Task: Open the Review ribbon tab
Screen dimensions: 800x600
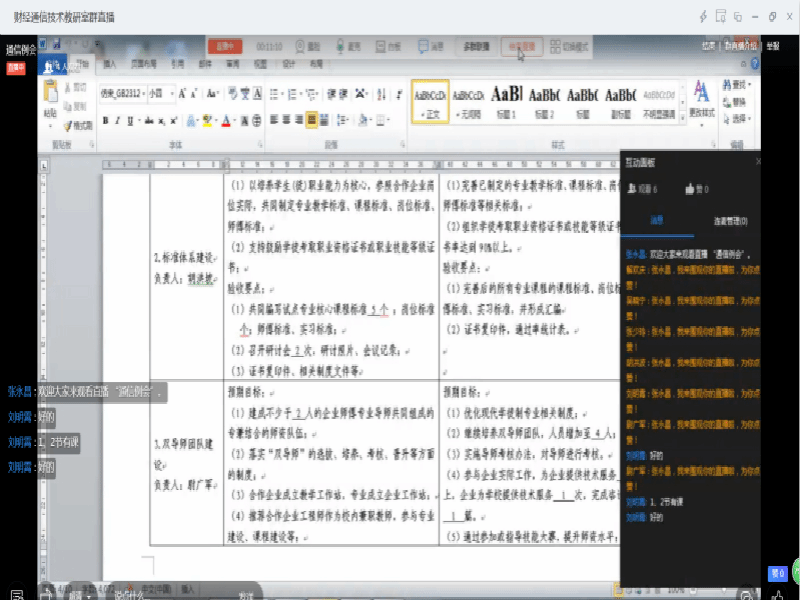Action: click(x=233, y=64)
